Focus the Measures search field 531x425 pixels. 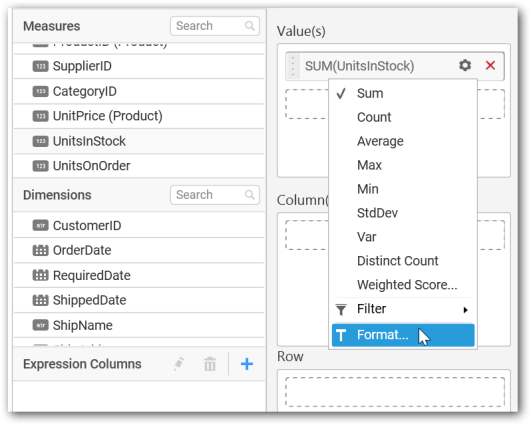215,26
